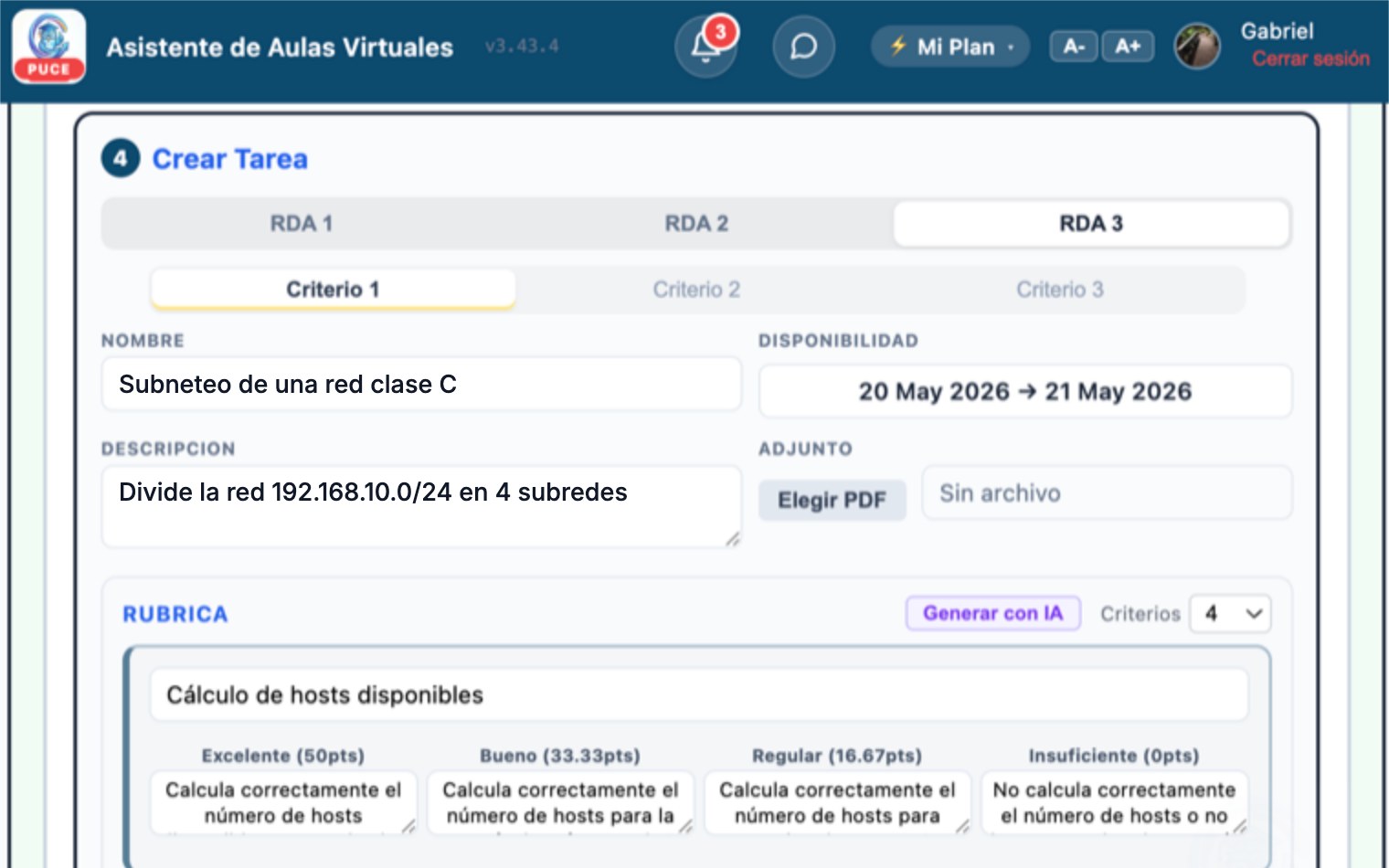
Task: Decrease font size with A- button
Action: tap(1074, 47)
